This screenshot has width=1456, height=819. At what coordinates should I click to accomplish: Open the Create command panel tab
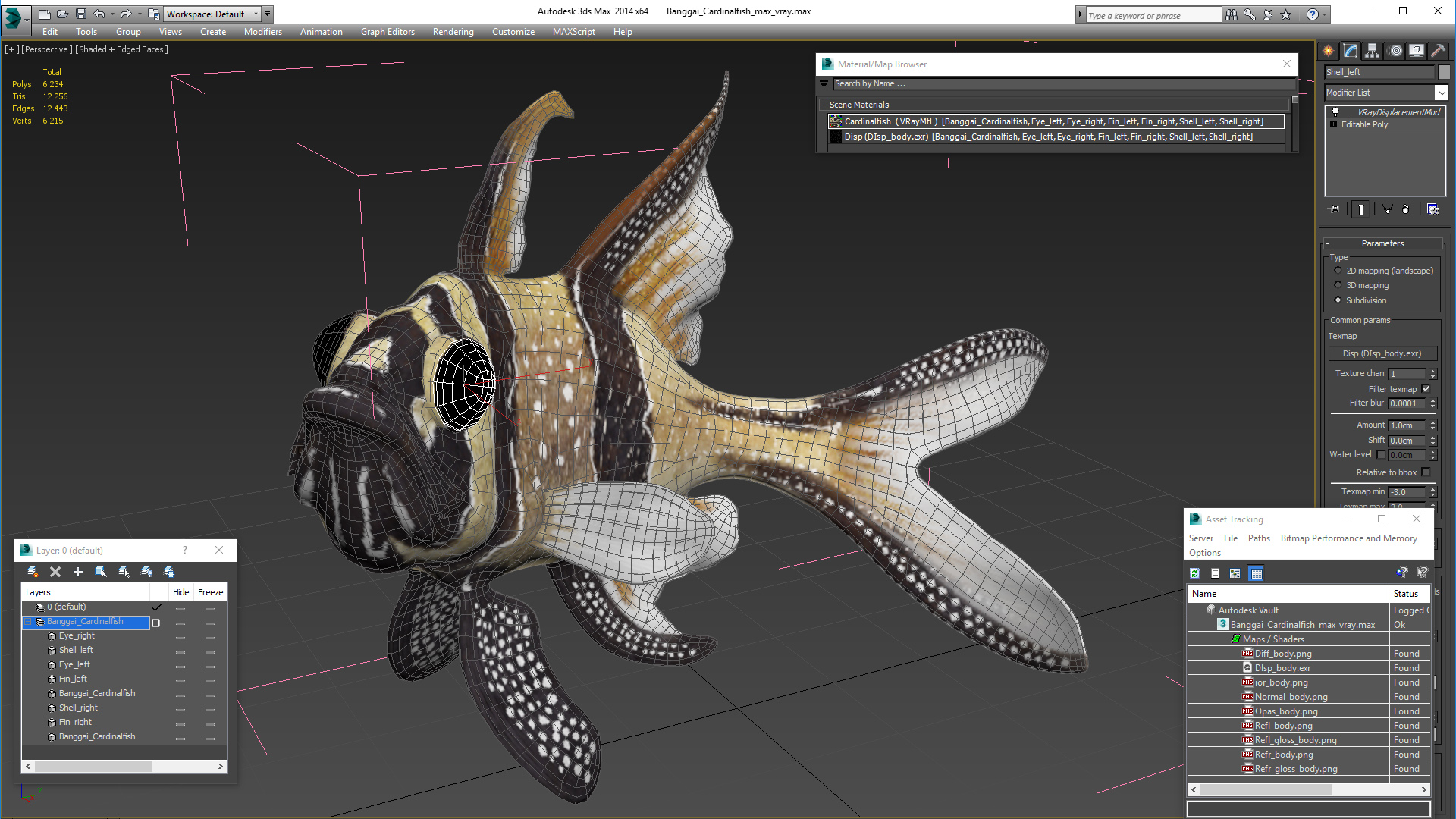[1329, 51]
